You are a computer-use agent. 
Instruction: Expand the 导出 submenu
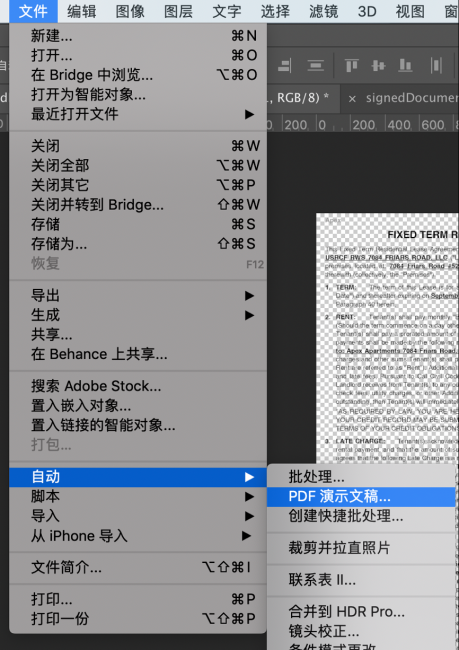pos(138,296)
